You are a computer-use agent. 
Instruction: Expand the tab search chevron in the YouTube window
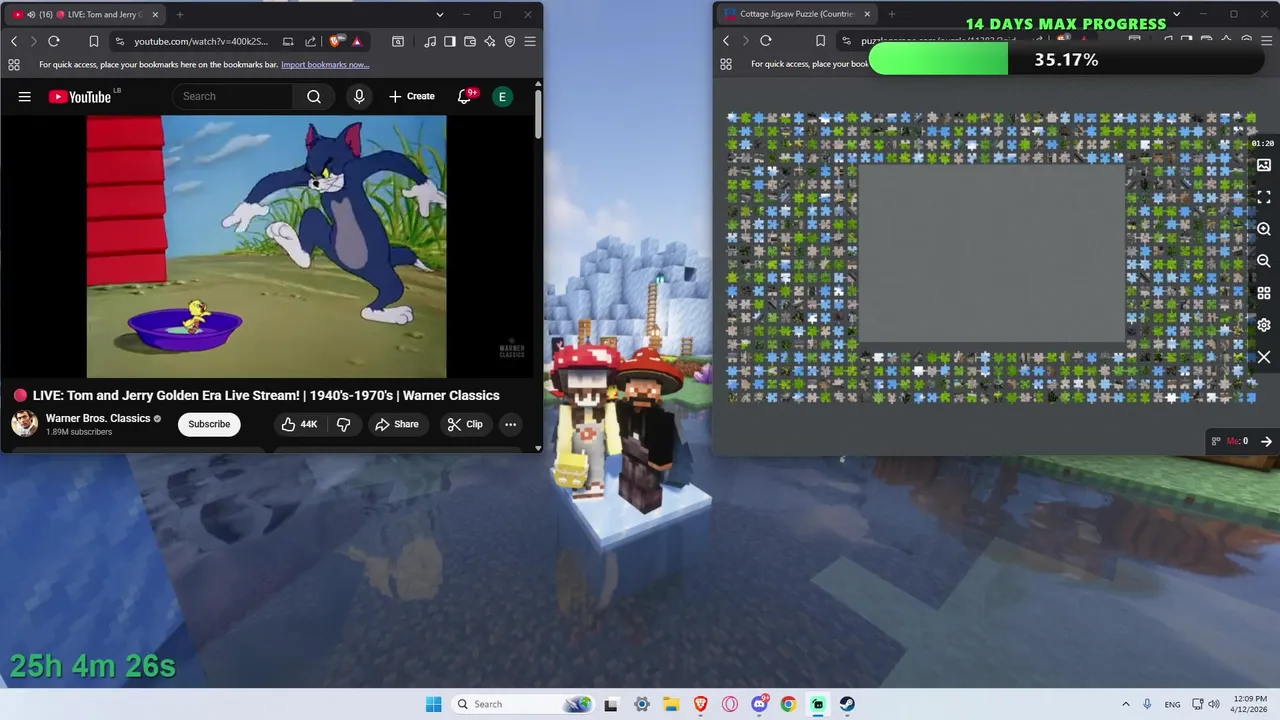click(x=439, y=15)
